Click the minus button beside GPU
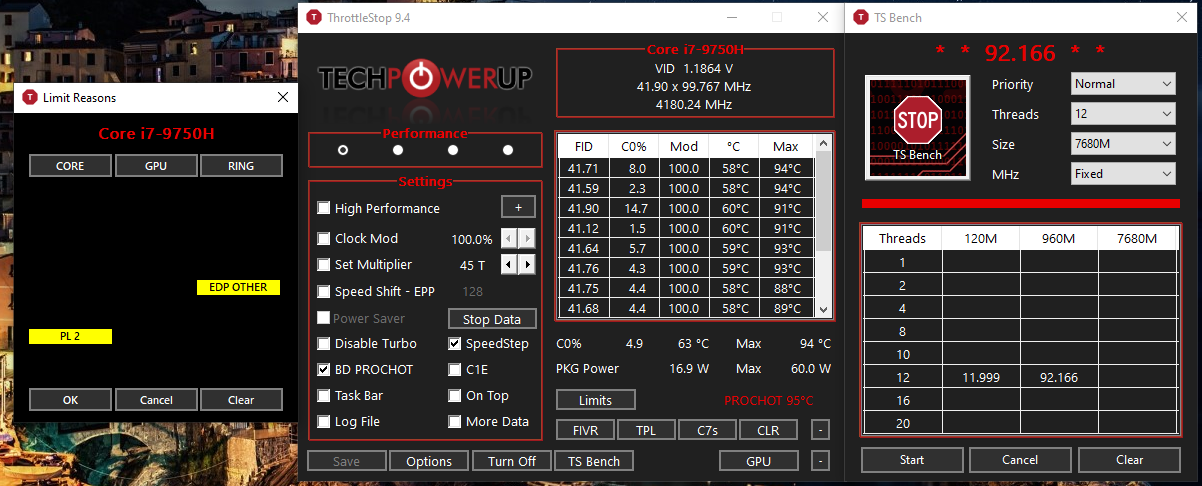1202x486 pixels. [820, 461]
